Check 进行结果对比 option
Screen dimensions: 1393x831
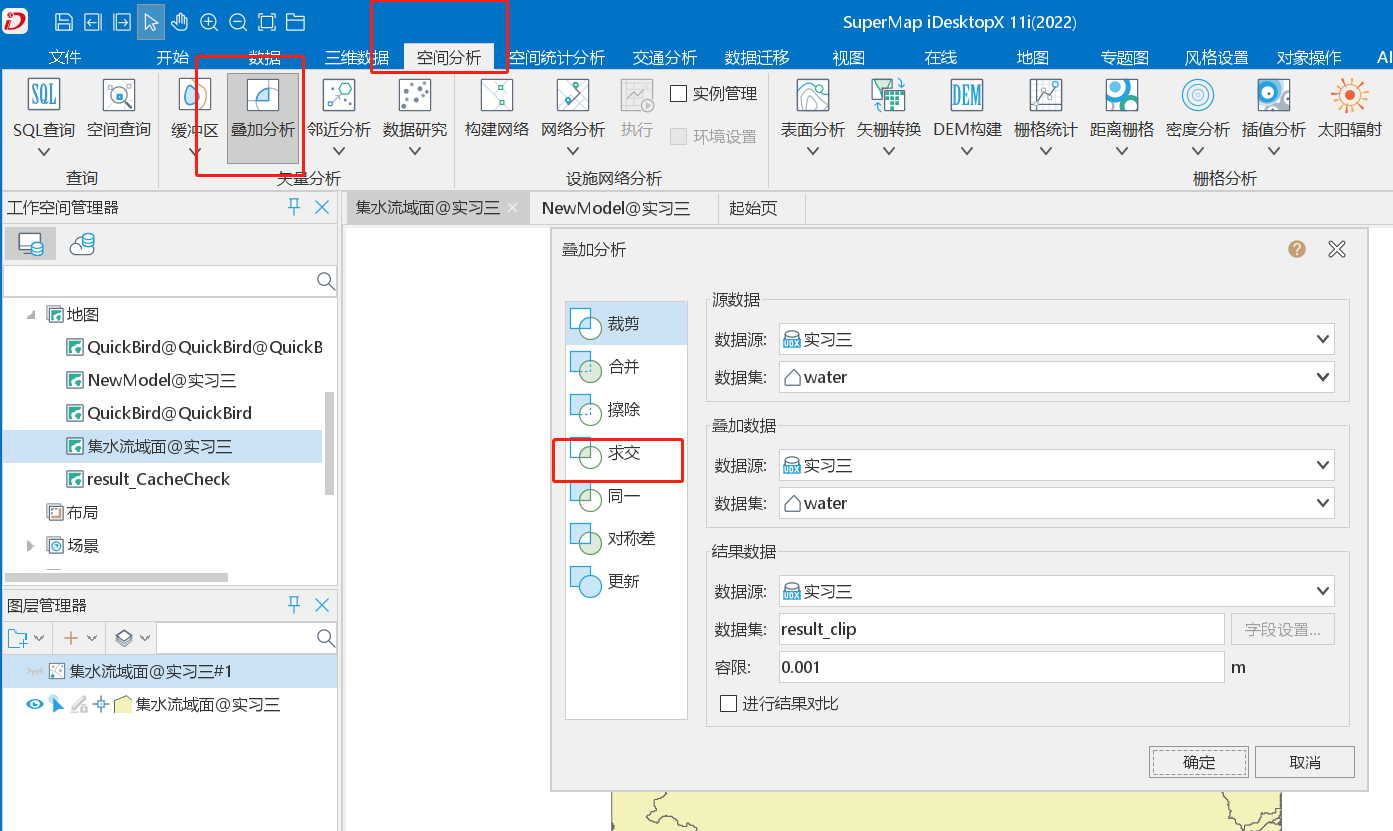click(x=728, y=703)
